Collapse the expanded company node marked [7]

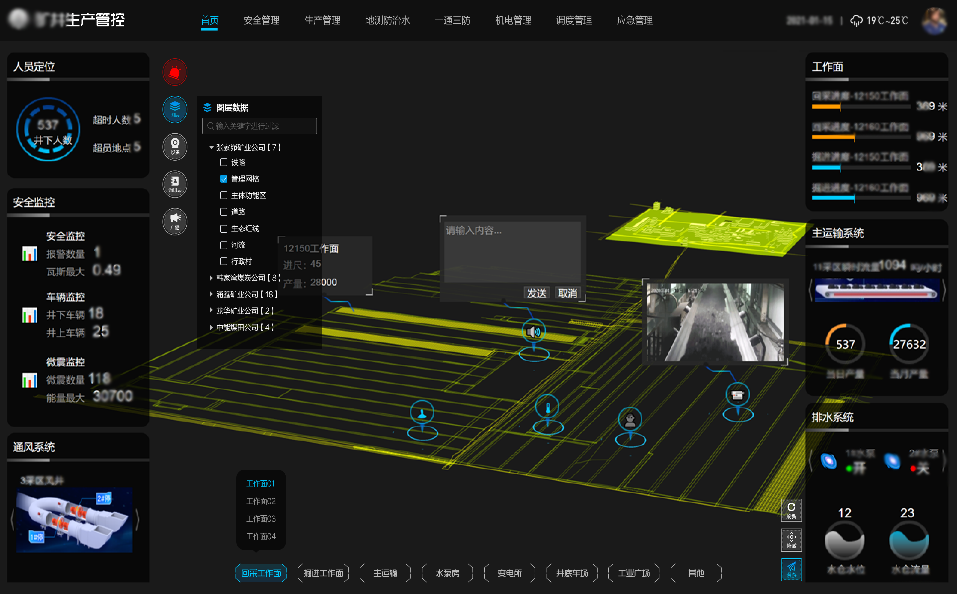212,147
